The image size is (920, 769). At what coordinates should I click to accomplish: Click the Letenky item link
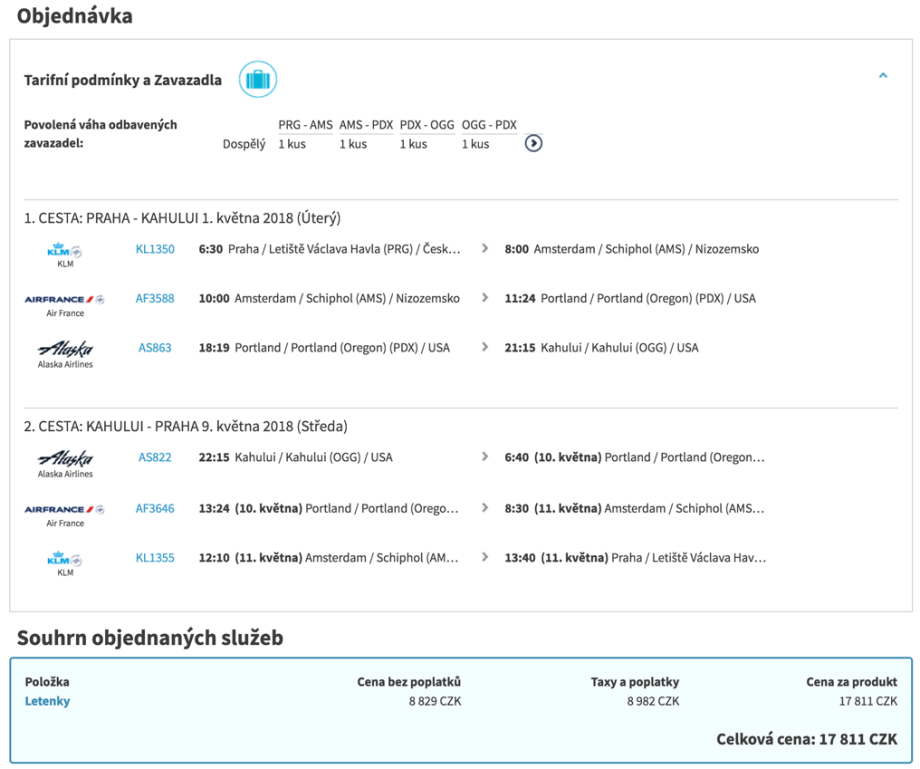point(47,701)
